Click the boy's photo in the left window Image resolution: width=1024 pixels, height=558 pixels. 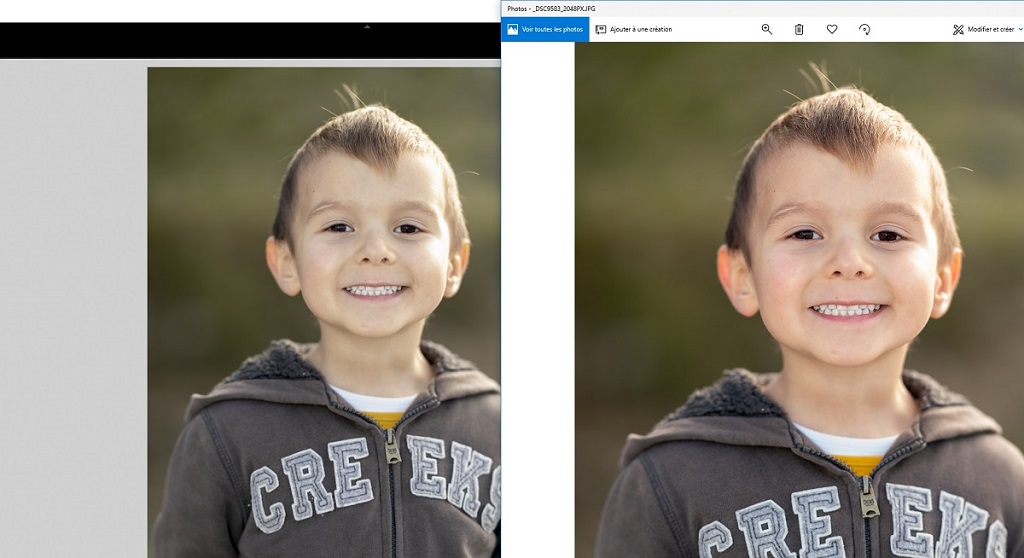coord(324,312)
